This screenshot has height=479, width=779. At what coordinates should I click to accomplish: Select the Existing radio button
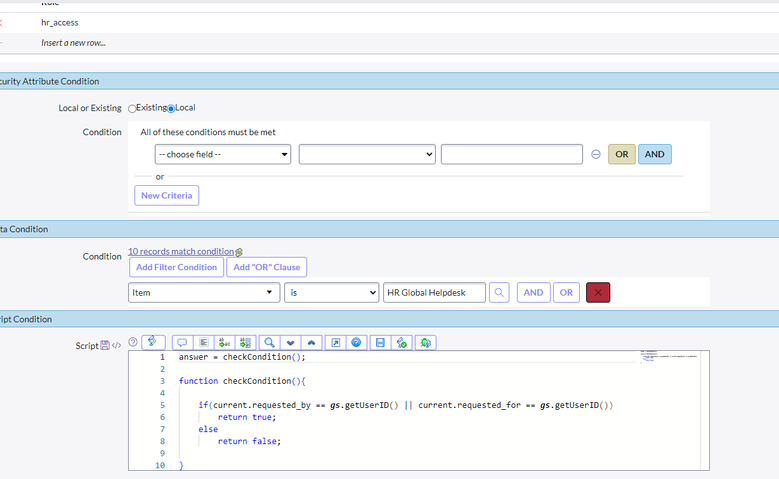pos(132,108)
